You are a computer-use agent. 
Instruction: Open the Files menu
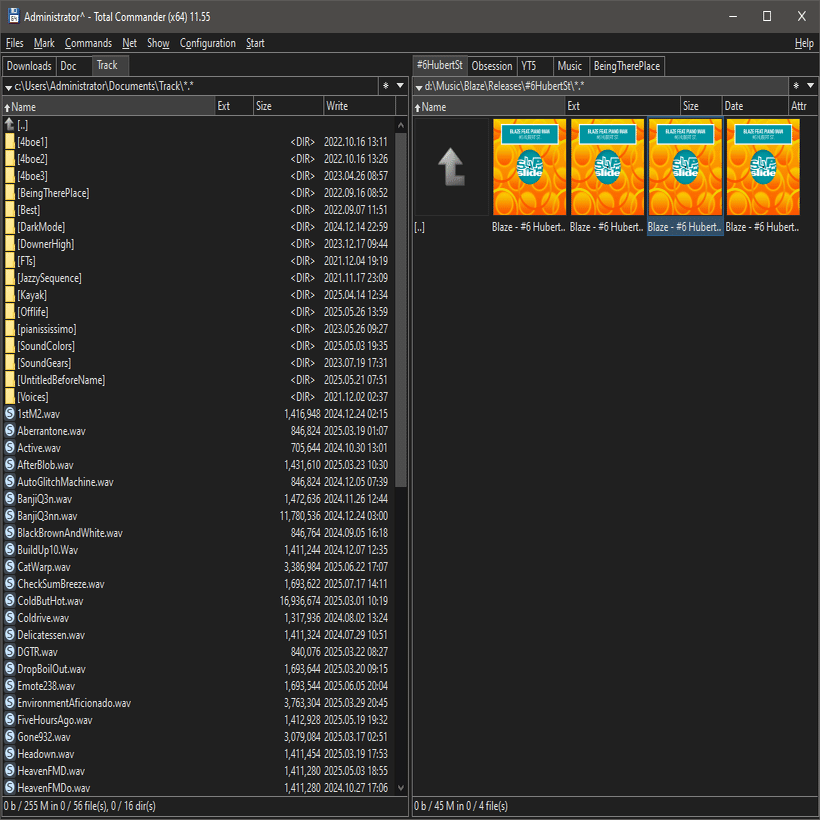(x=15, y=43)
